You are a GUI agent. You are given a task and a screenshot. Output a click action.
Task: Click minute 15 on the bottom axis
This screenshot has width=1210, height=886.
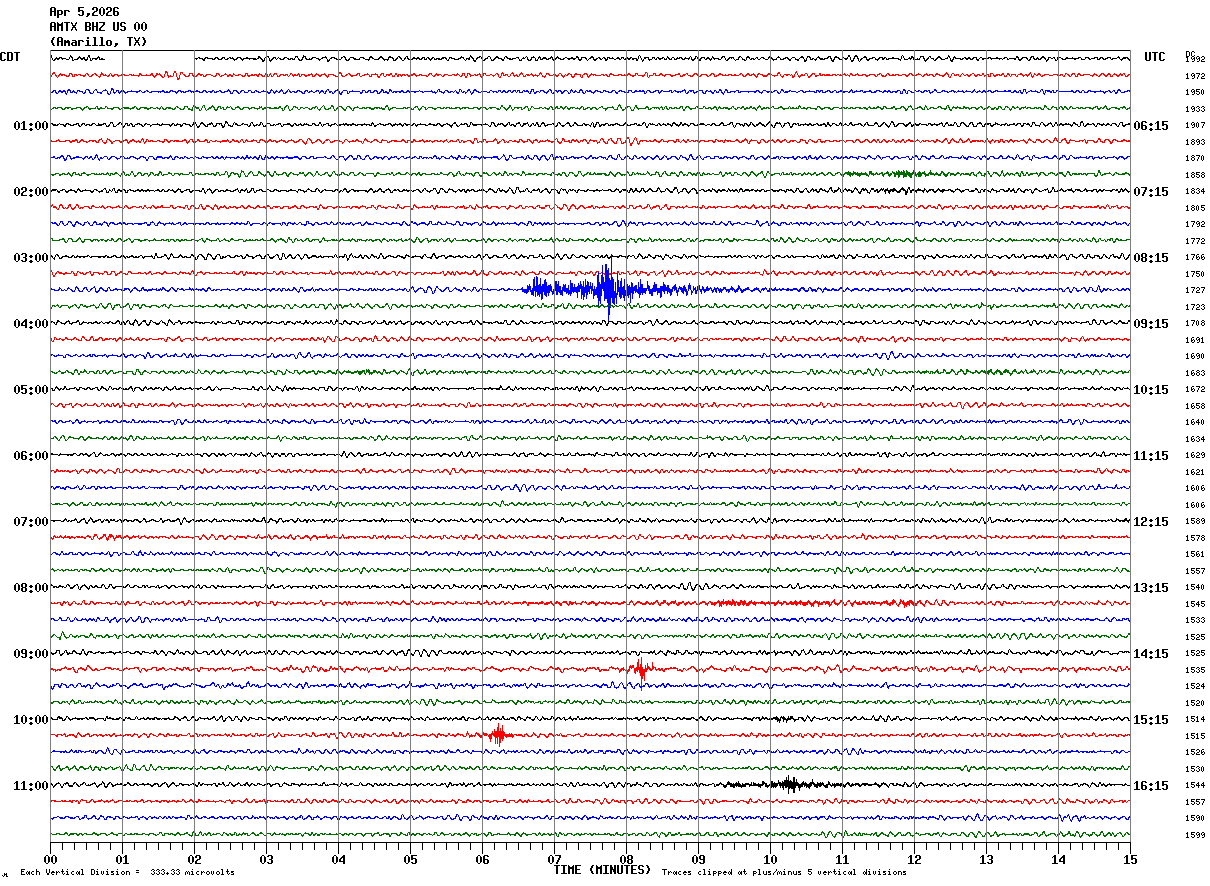coord(1130,858)
